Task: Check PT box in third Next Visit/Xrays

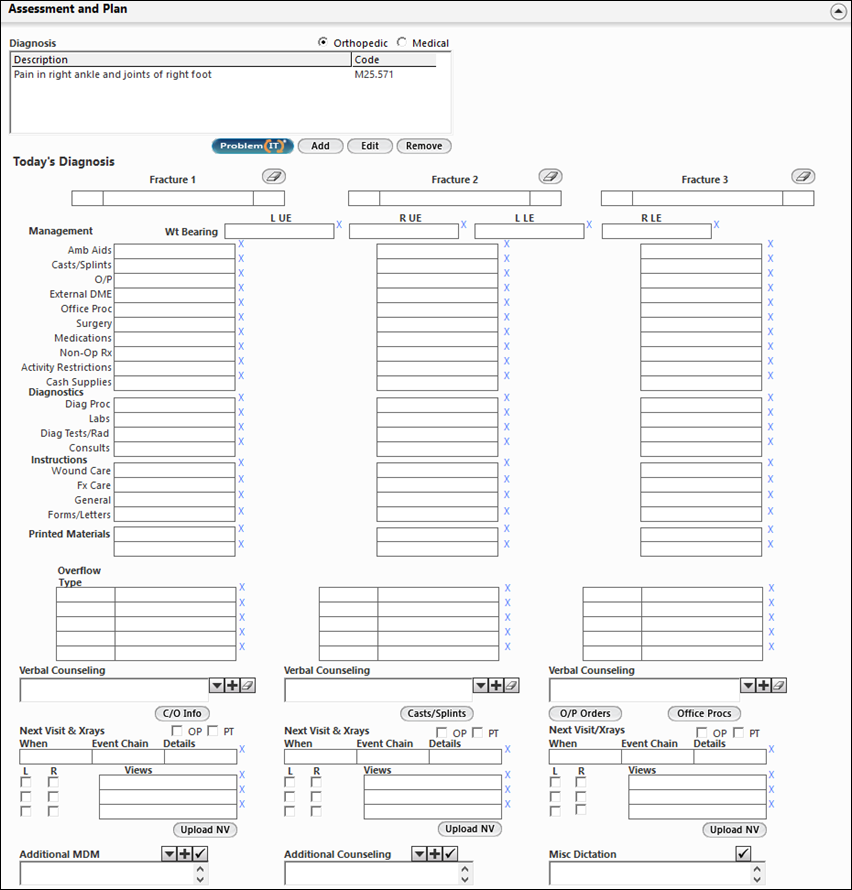Action: click(738, 733)
